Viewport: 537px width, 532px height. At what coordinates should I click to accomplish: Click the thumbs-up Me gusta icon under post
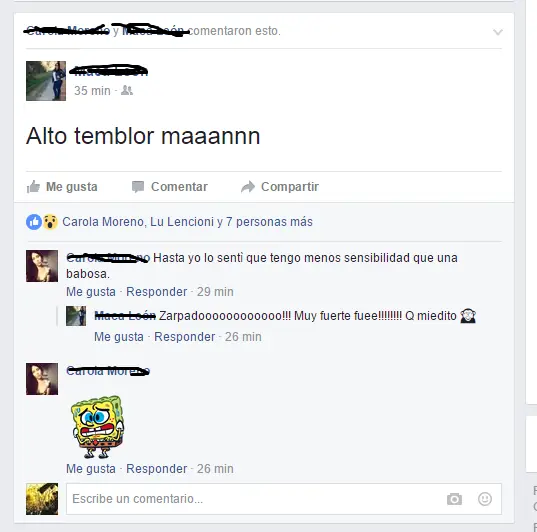33,187
